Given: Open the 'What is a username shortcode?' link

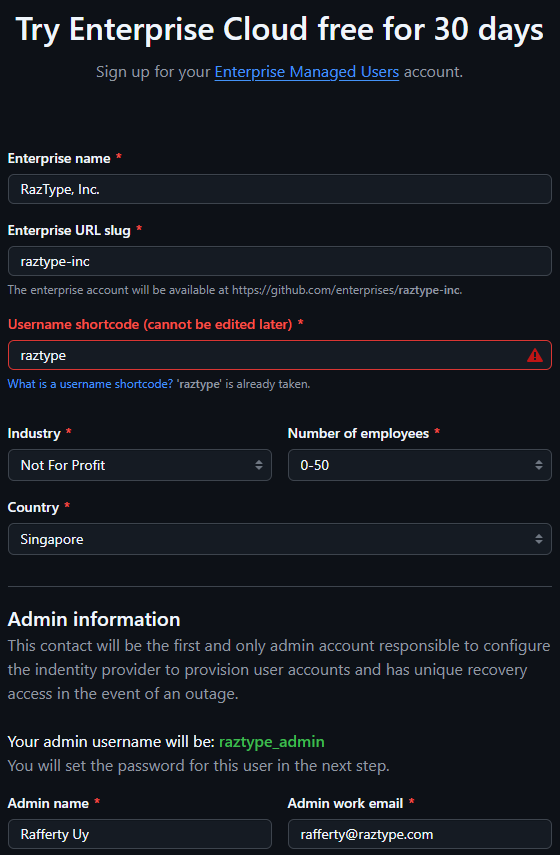Looking at the screenshot, I should pos(90,384).
